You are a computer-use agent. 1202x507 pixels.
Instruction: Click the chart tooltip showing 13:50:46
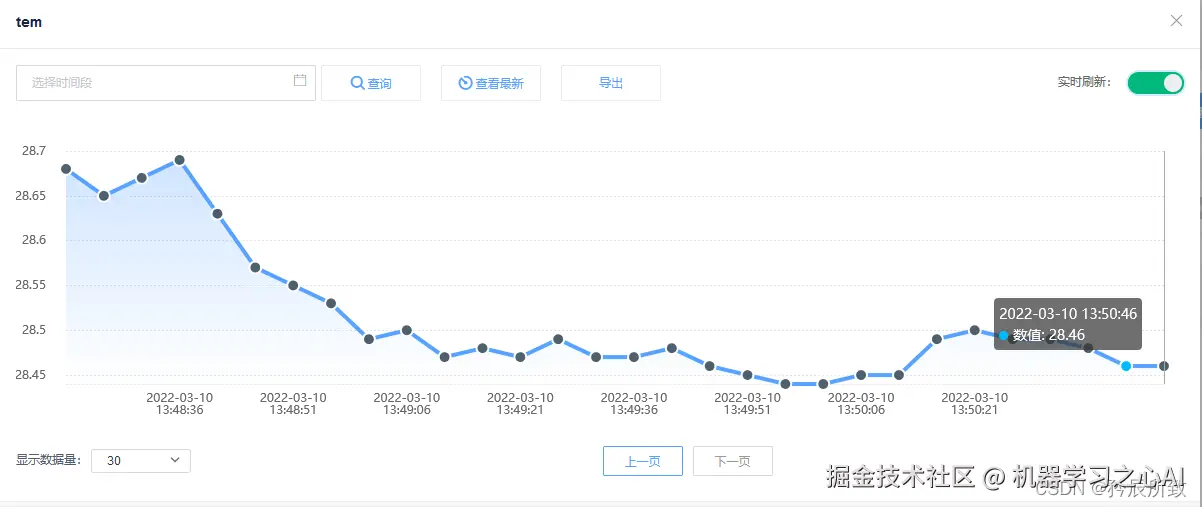click(1067, 324)
